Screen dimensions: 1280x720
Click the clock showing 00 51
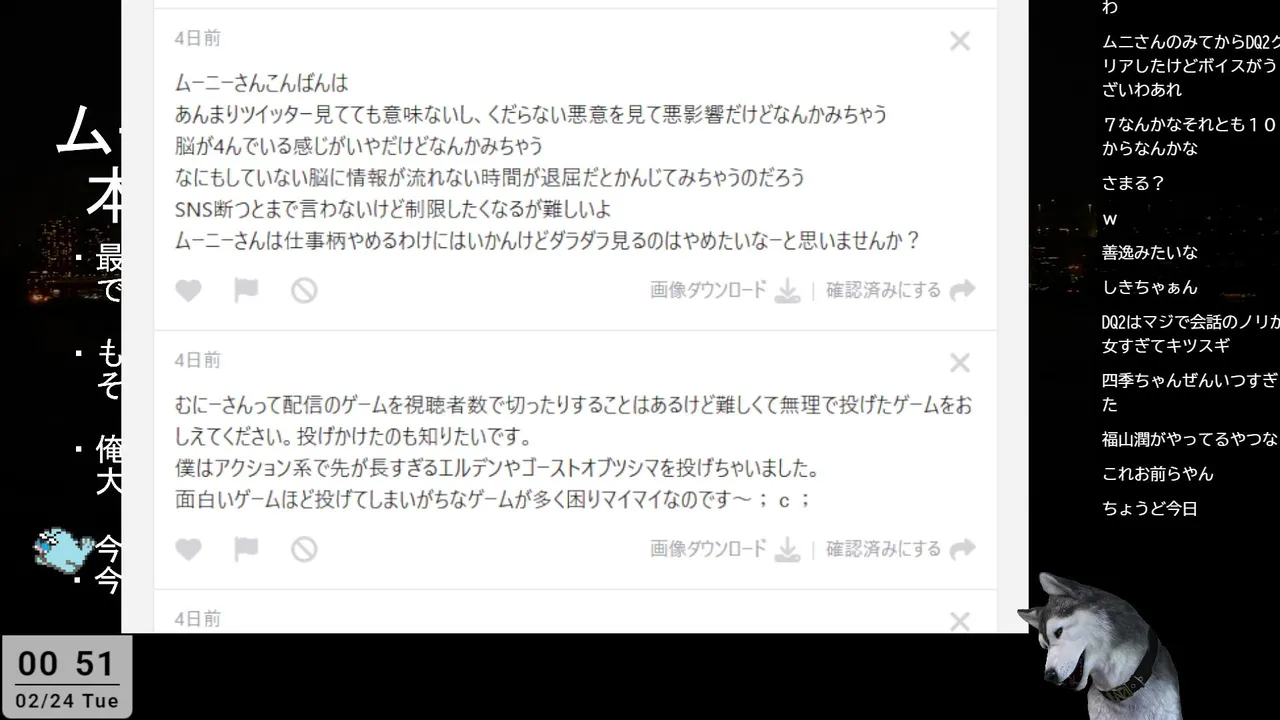pyautogui.click(x=66, y=663)
